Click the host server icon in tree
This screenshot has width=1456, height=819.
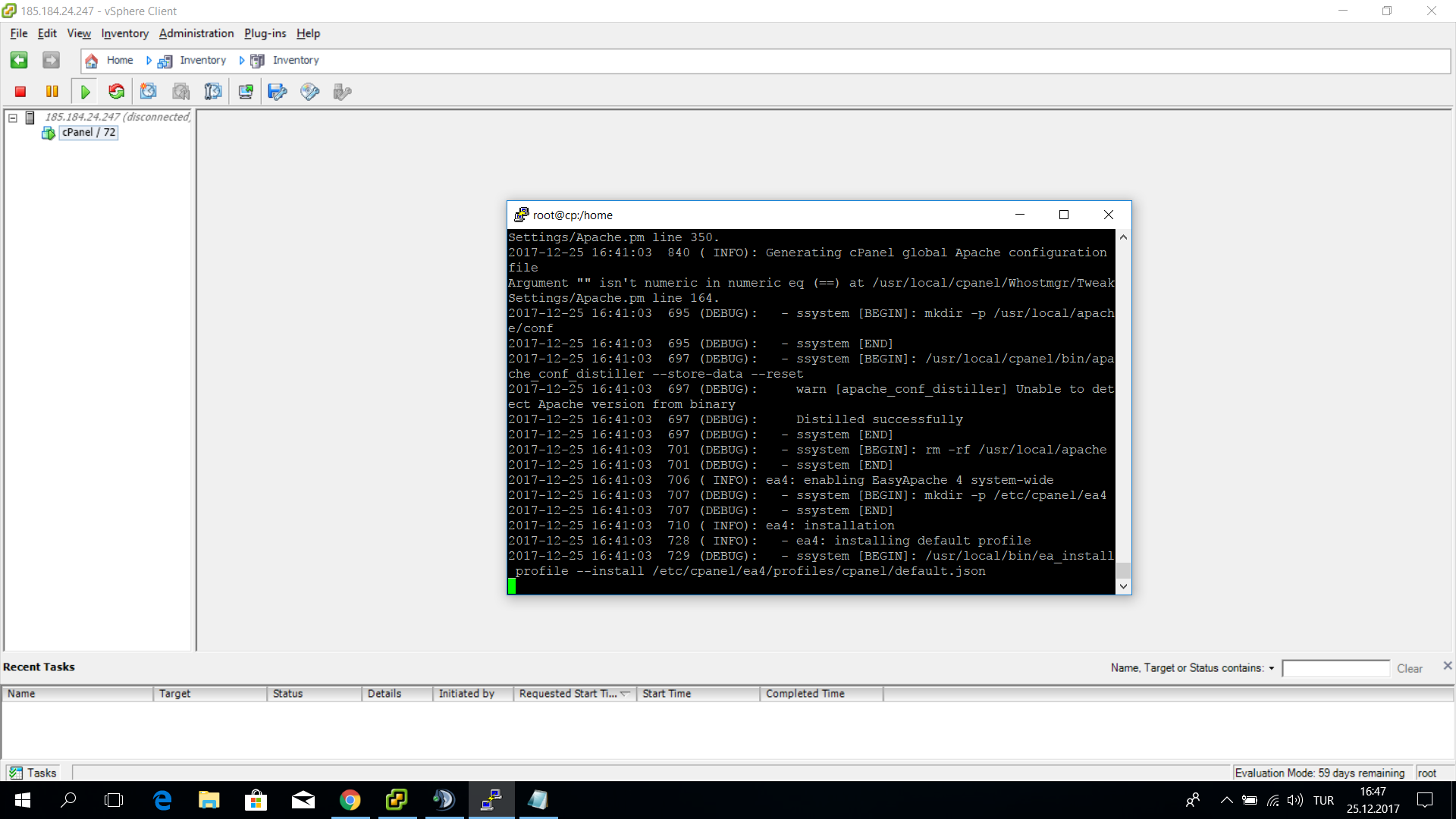pos(30,118)
